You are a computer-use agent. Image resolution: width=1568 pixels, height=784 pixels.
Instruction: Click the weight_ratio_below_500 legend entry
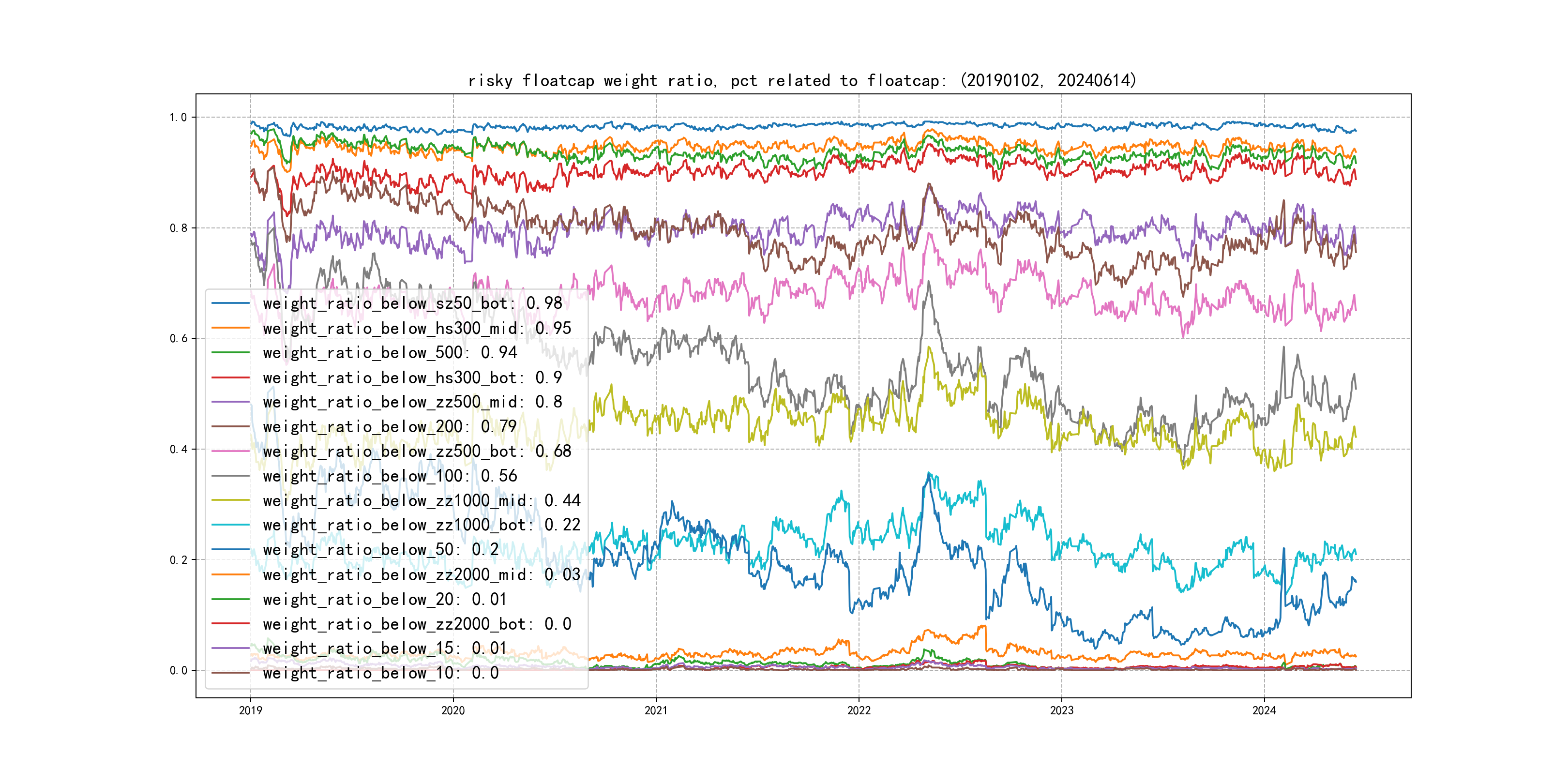pos(390,352)
